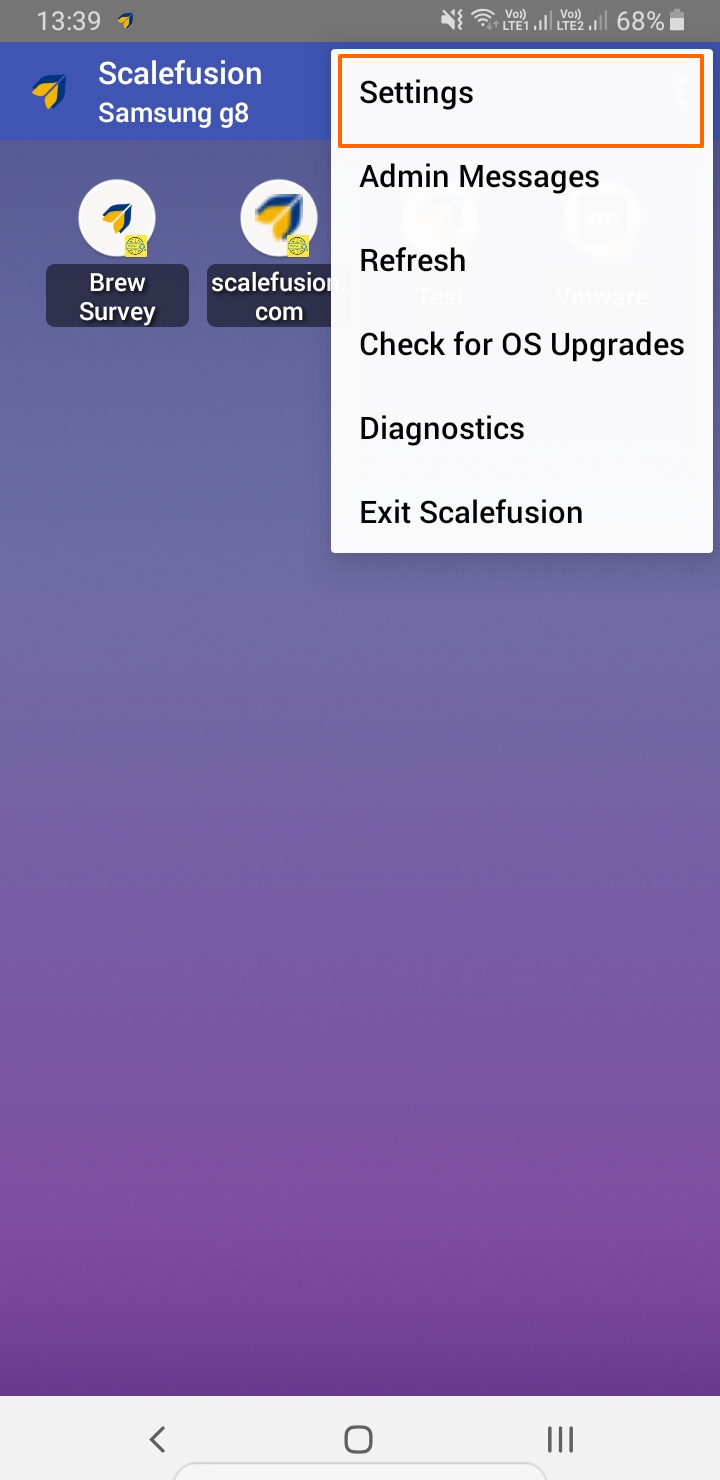The image size is (720, 1480).
Task: Tap the Scalefusion notification icon in status bar
Action: [125, 20]
